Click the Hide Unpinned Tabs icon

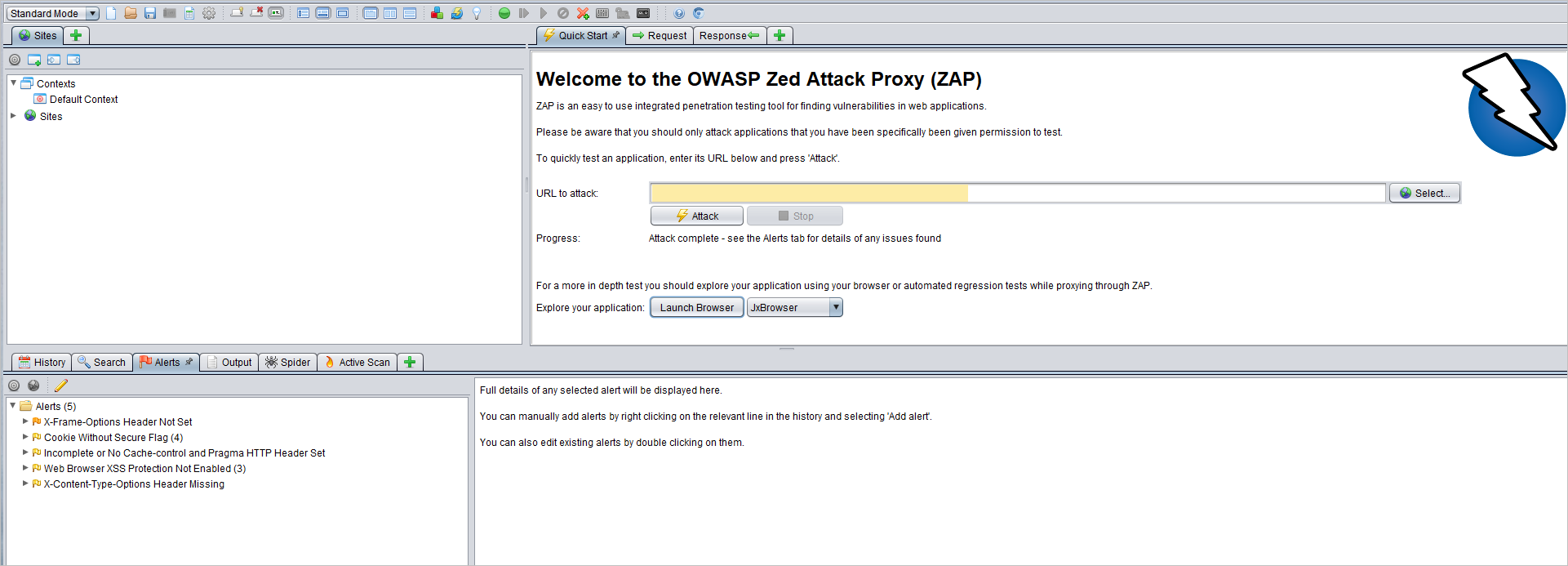pyautogui.click(x=256, y=13)
